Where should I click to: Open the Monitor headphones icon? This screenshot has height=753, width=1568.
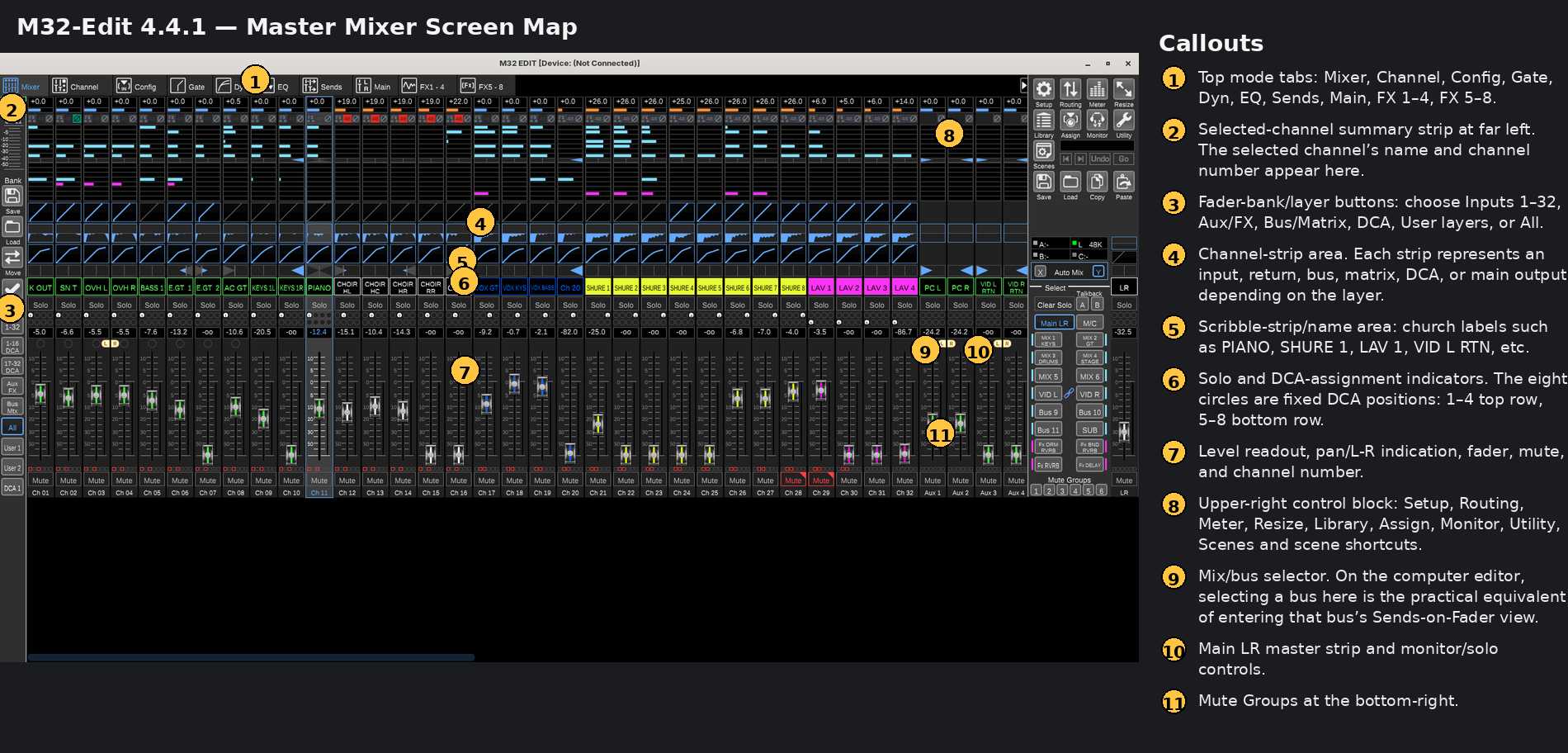[x=1097, y=121]
